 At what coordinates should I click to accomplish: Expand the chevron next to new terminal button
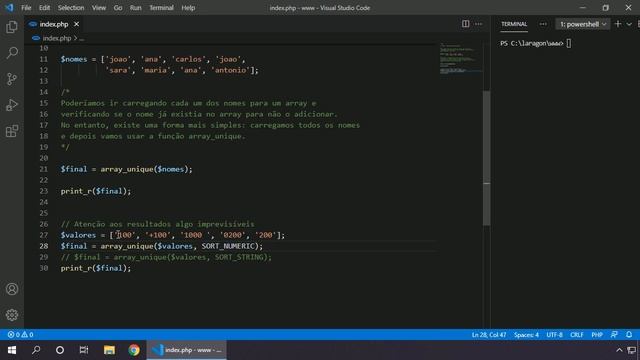pyautogui.click(x=629, y=24)
